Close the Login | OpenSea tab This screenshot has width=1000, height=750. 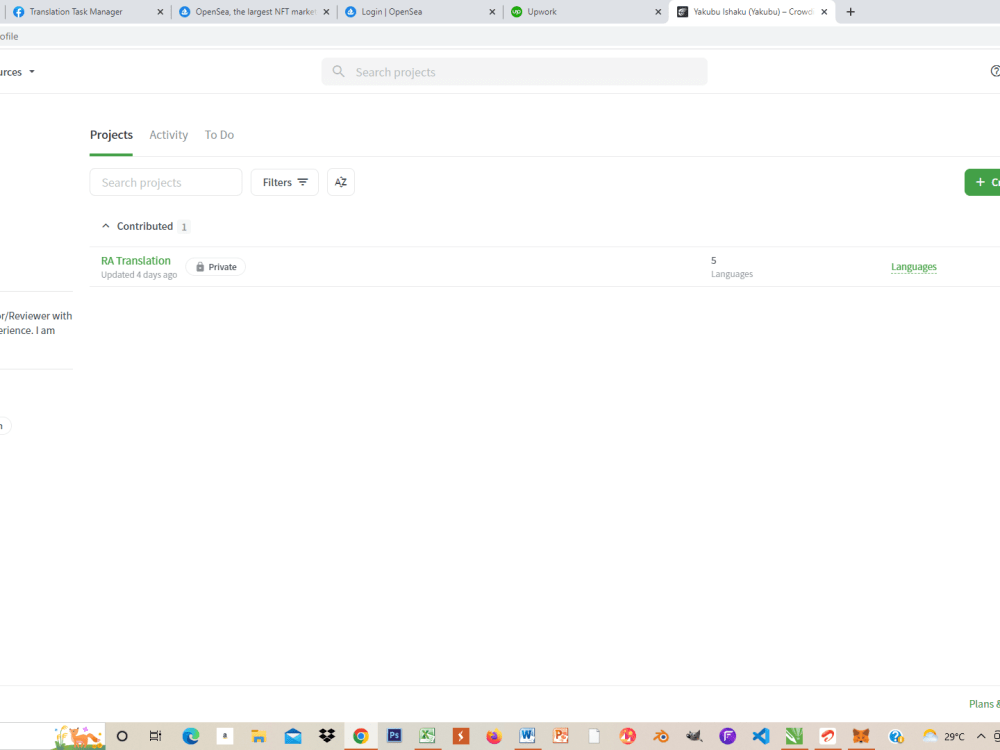click(x=492, y=11)
